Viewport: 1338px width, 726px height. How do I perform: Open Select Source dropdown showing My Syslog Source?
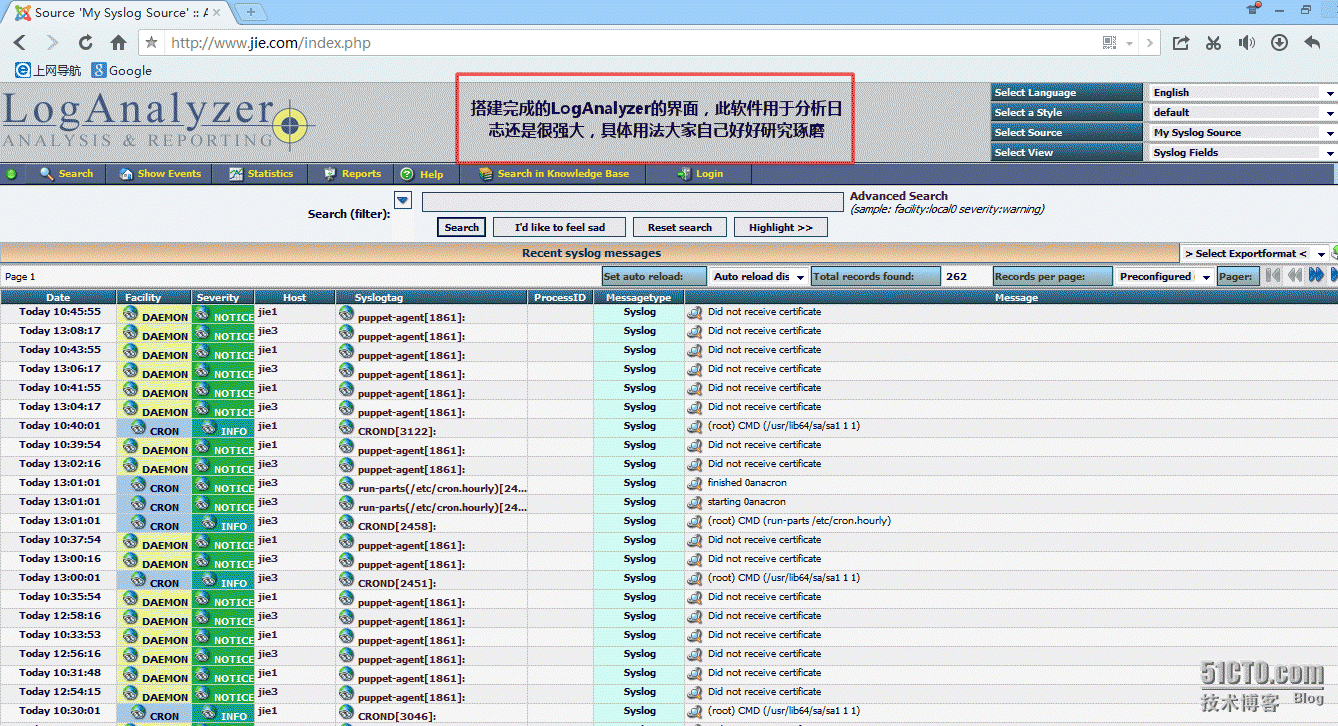click(1242, 132)
